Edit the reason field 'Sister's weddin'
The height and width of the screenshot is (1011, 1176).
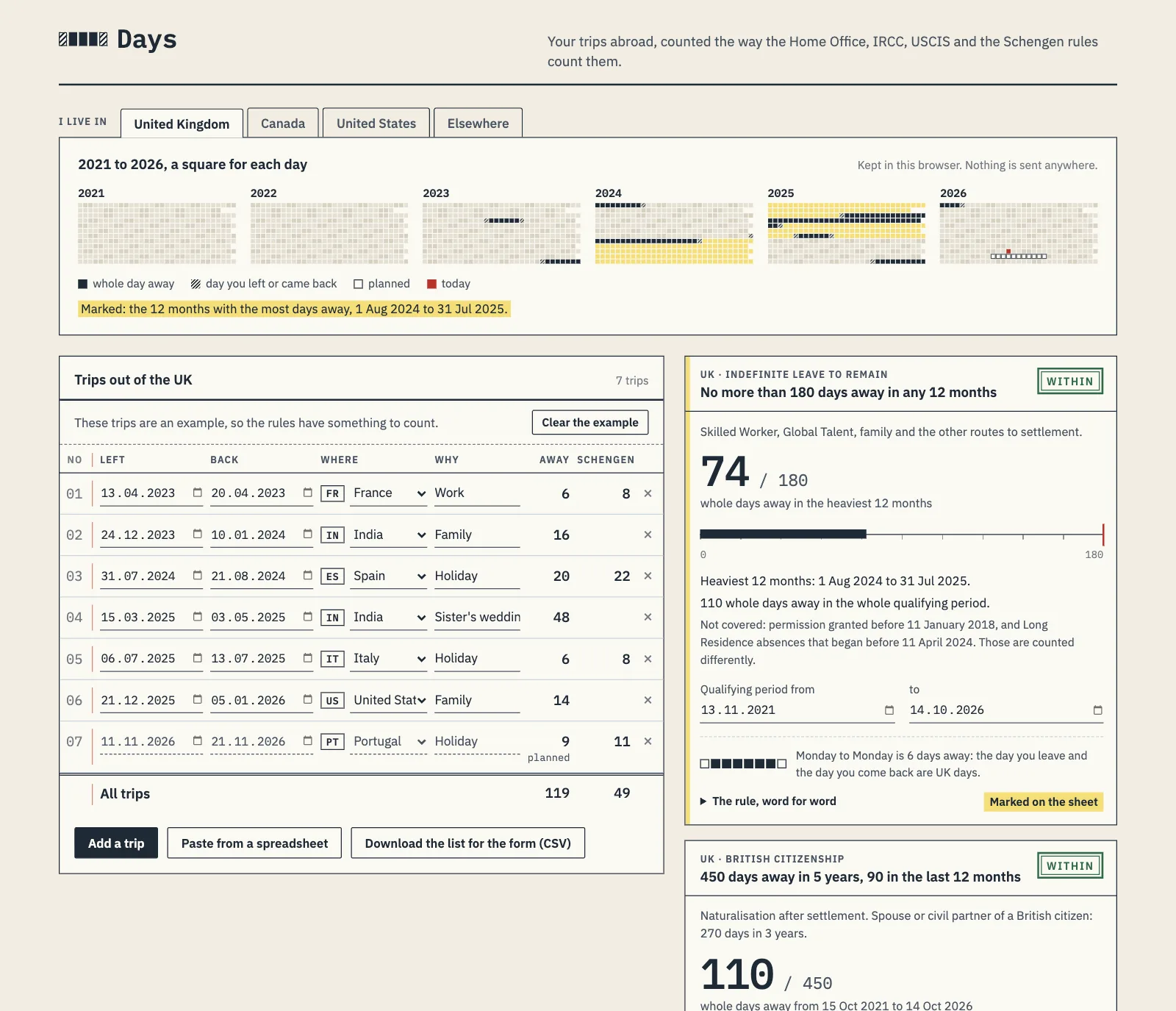pyautogui.click(x=477, y=618)
